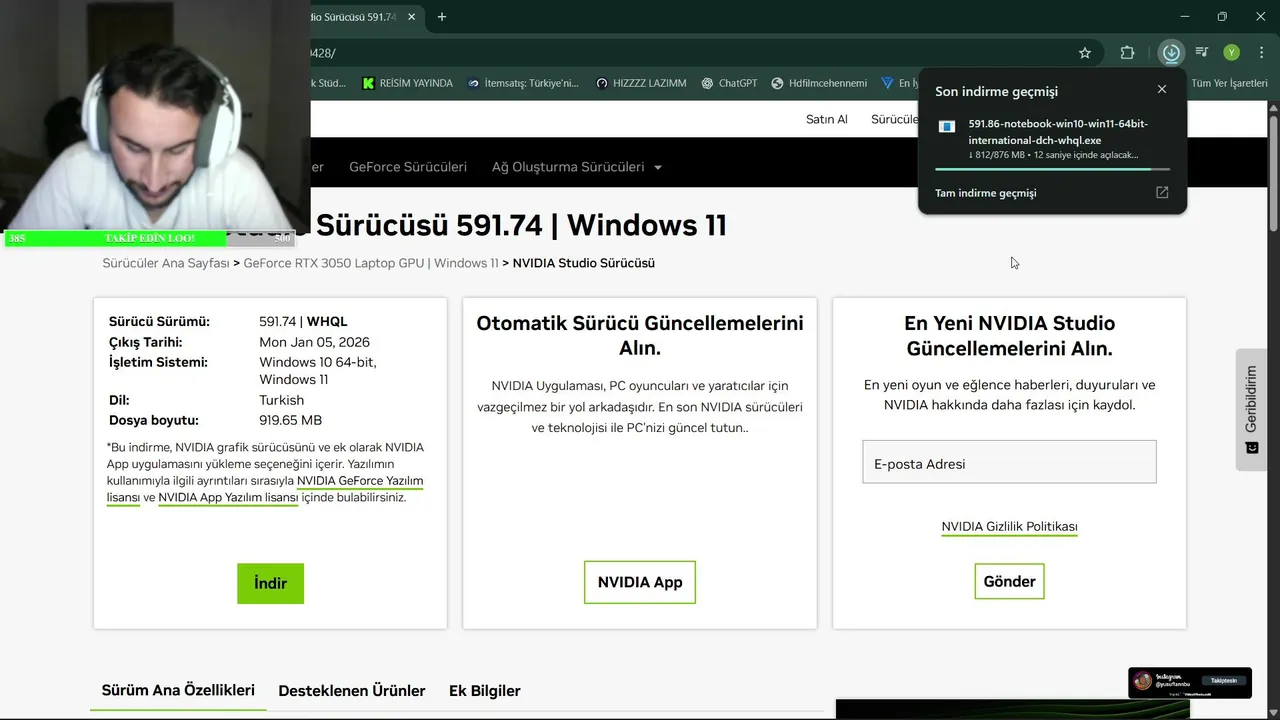Click Takip Edin follower goal bar
The height and width of the screenshot is (720, 1280).
coord(148,238)
